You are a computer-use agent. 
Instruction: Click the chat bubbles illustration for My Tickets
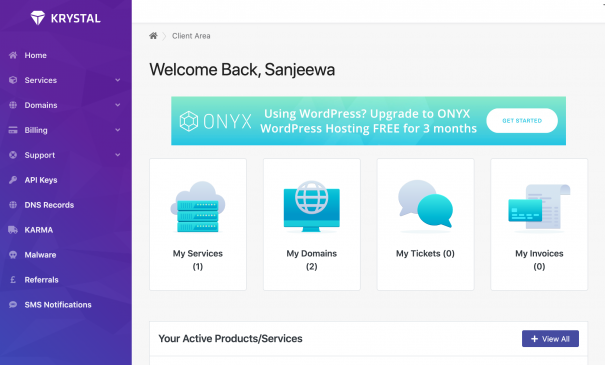426,206
